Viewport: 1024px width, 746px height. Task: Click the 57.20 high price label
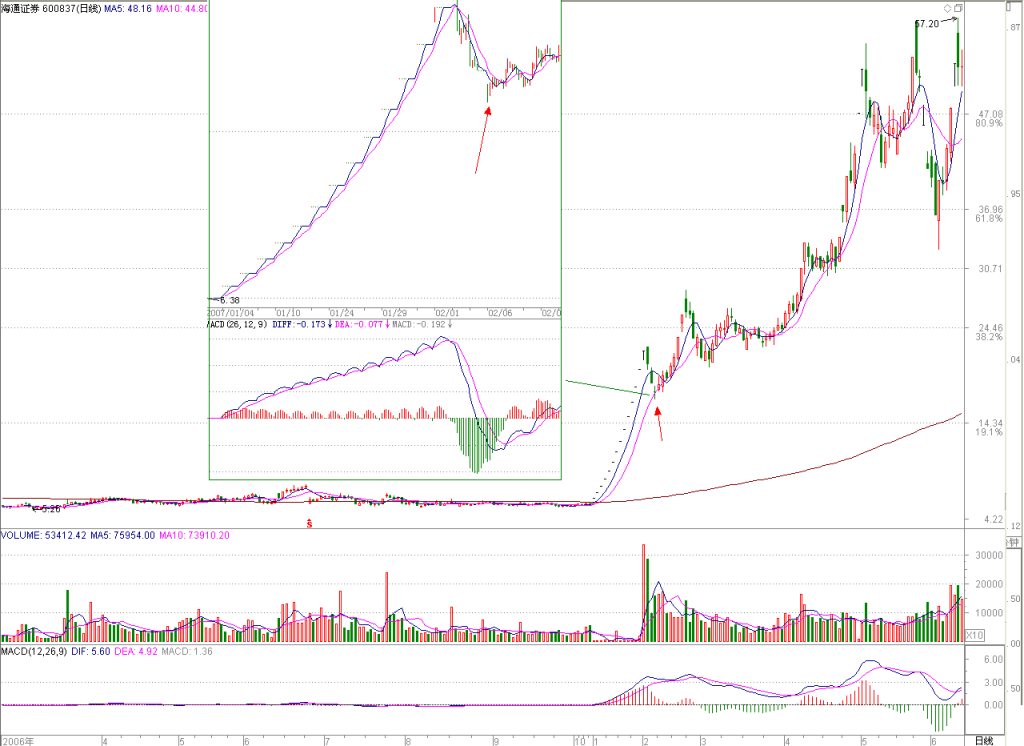pyautogui.click(x=927, y=24)
